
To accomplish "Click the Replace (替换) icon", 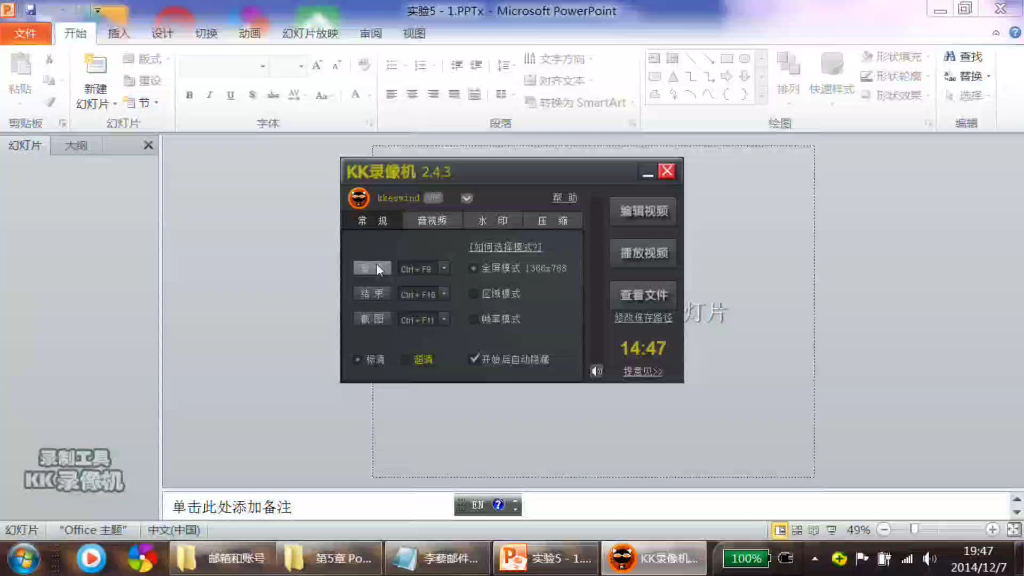I will [969, 75].
